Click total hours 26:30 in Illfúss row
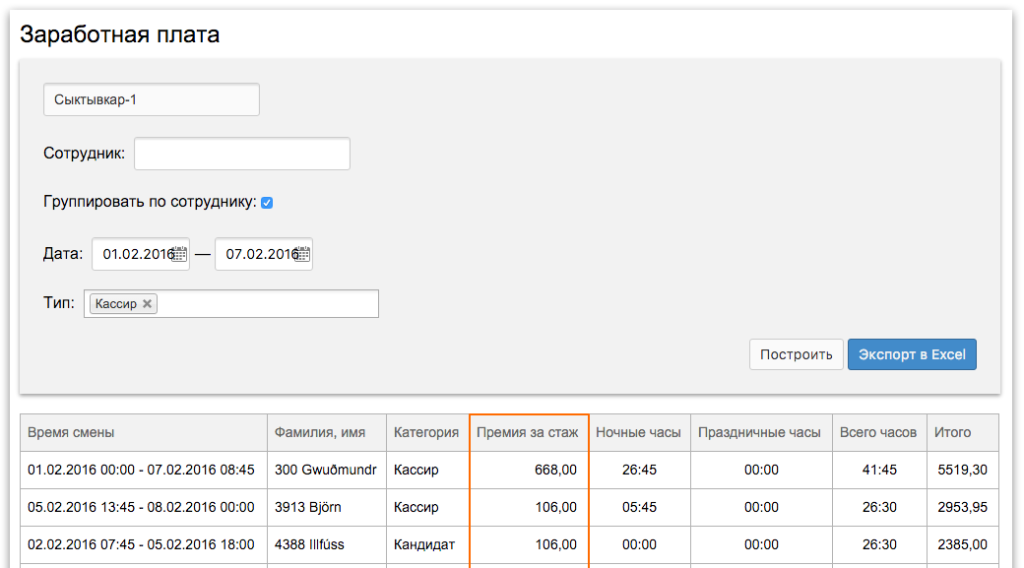Viewport: 1024px width, 568px height. coord(879,544)
